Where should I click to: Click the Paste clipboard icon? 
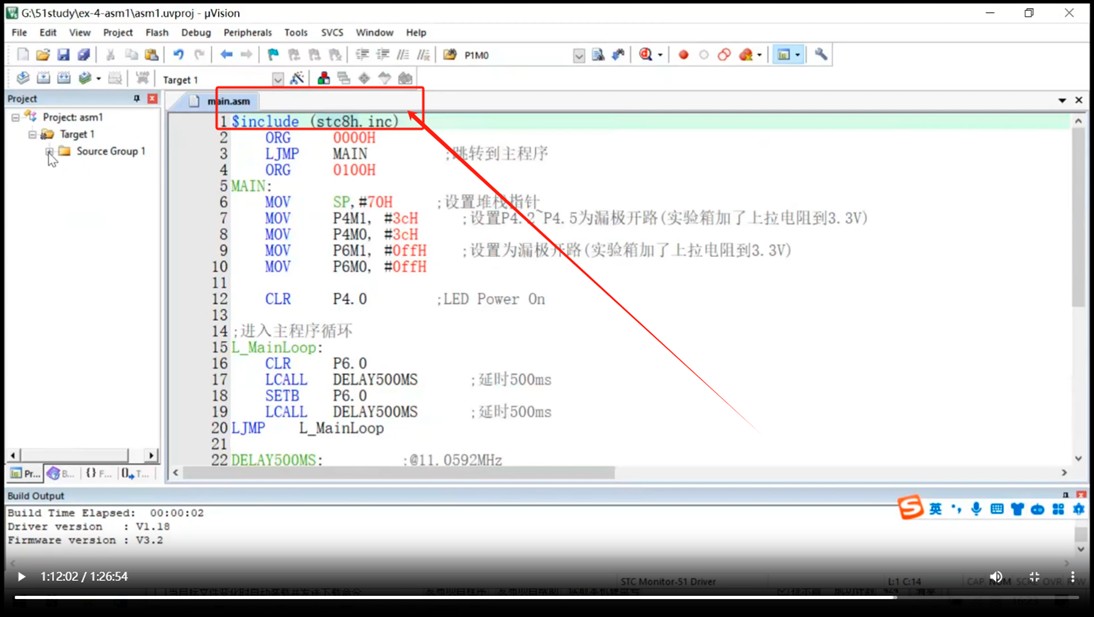pos(151,54)
